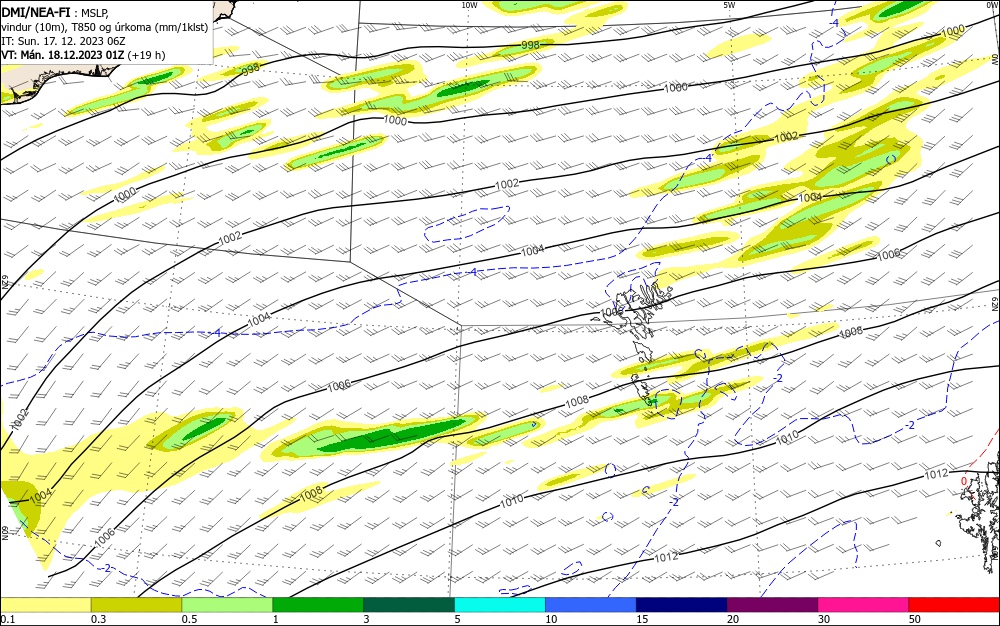This screenshot has height=626, width=1000.
Task: Click the "VT: Mán. 18.12.2023 01Z (+19 h)" line
Action: coord(83,55)
